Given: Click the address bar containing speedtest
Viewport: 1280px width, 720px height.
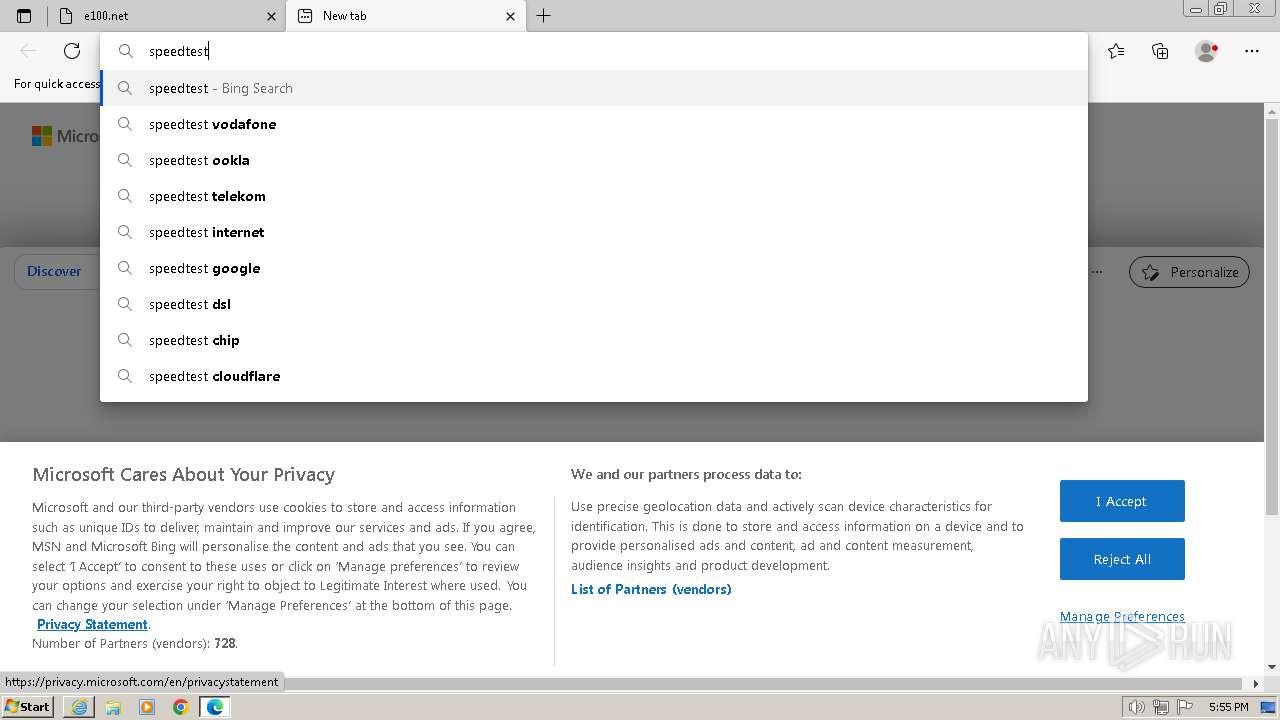Looking at the screenshot, I should pos(594,51).
